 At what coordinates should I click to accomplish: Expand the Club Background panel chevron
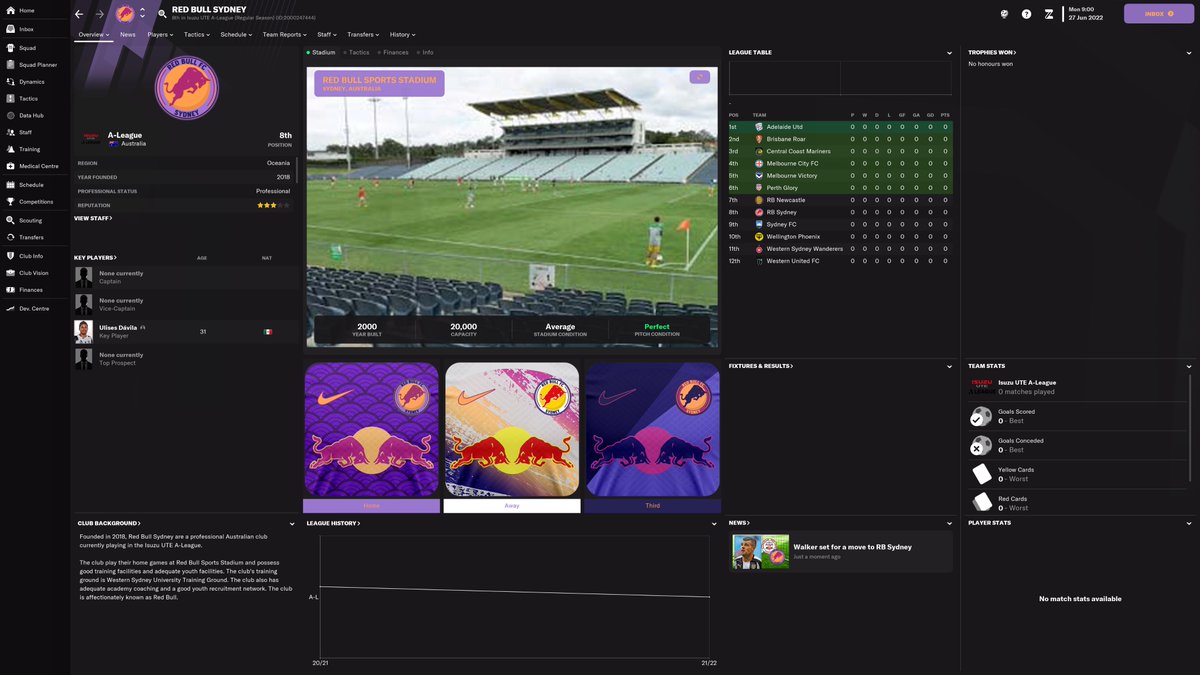point(292,523)
